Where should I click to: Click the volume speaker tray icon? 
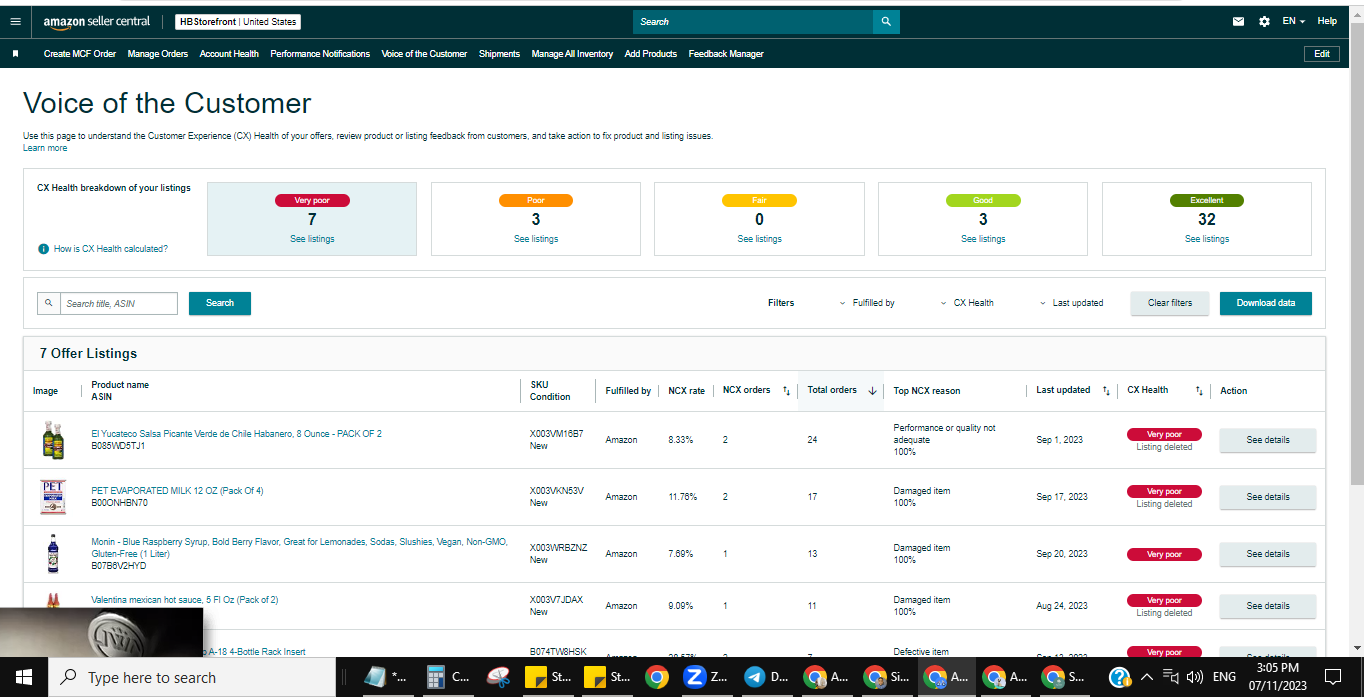(x=1195, y=677)
